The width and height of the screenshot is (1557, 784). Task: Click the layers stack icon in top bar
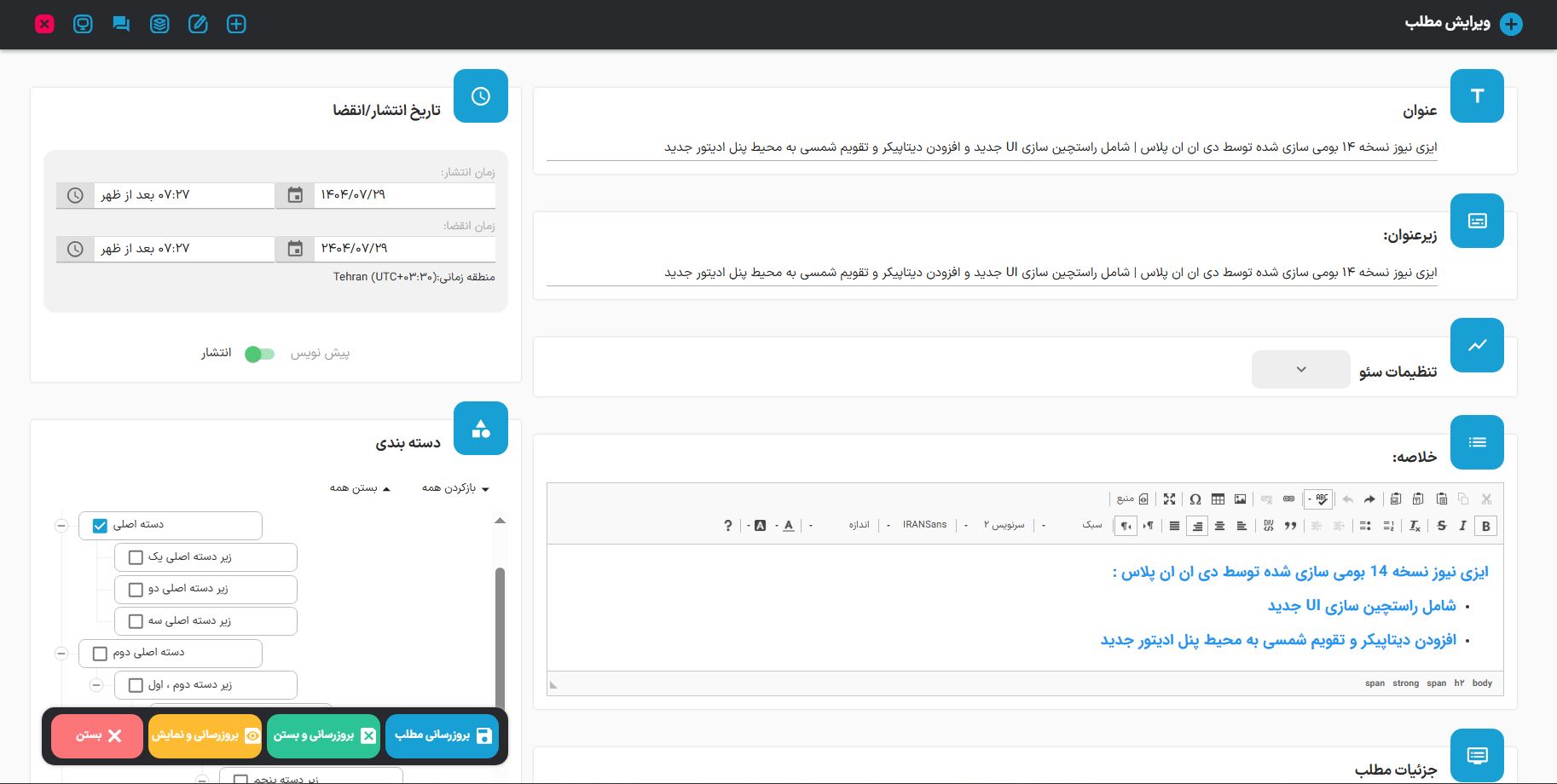(159, 24)
